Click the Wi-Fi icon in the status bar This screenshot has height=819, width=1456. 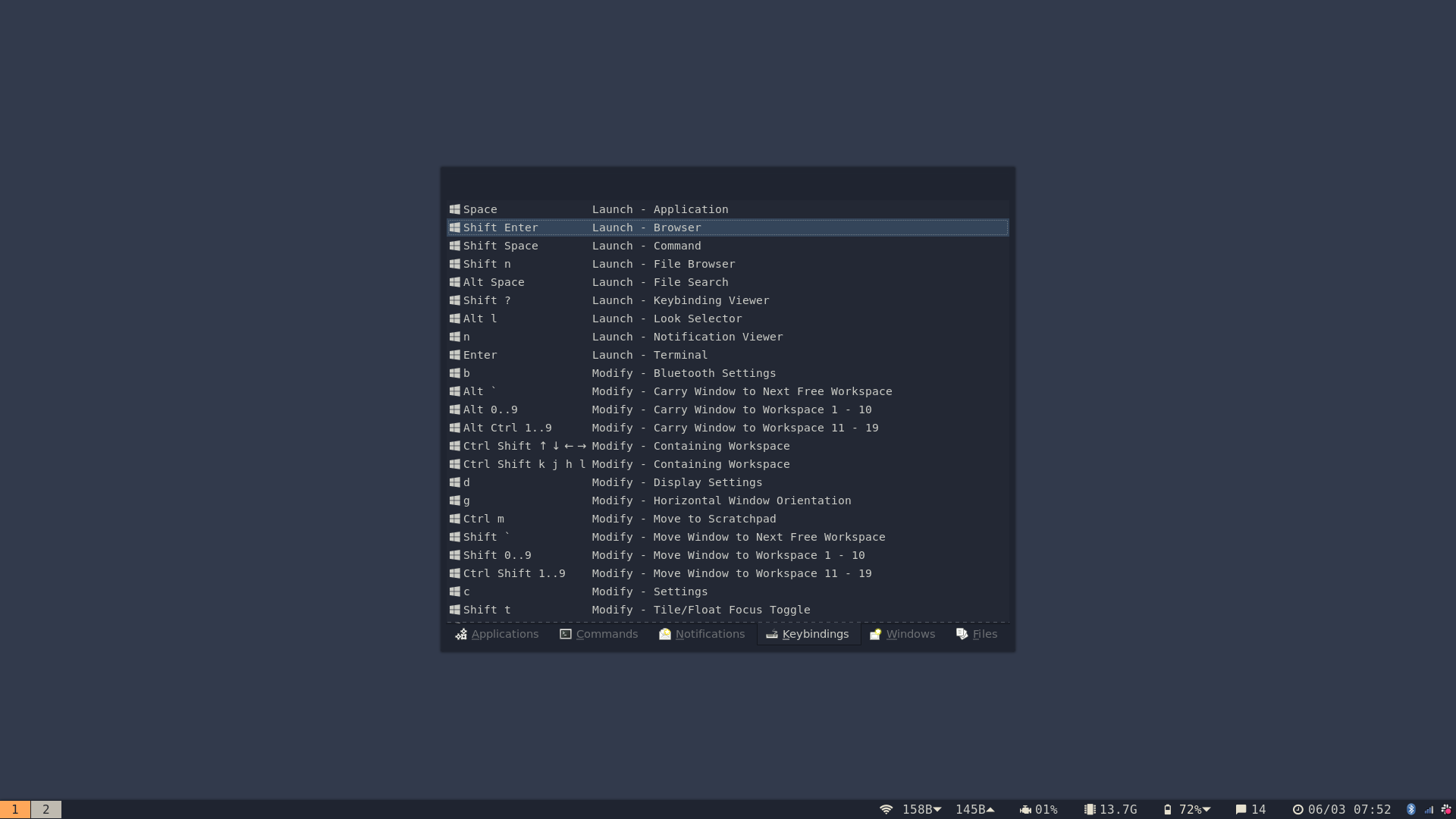(886, 809)
